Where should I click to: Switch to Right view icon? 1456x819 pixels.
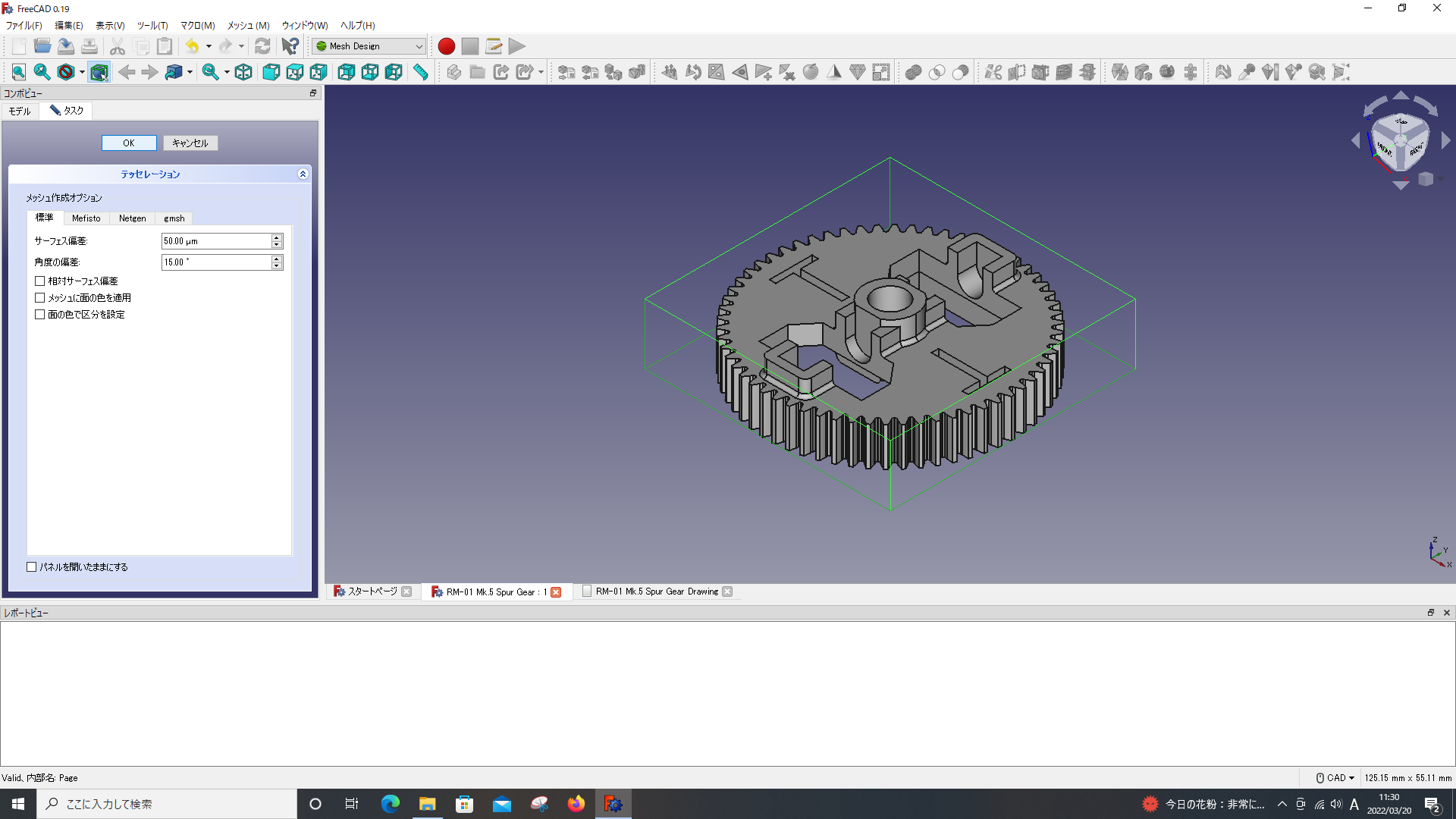click(x=318, y=72)
